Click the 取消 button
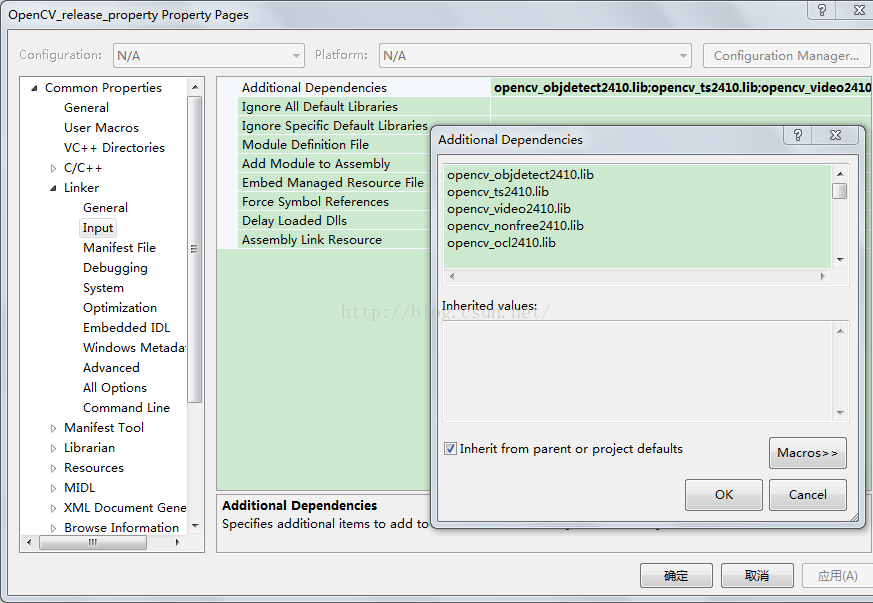The height and width of the screenshot is (603, 873). (757, 576)
